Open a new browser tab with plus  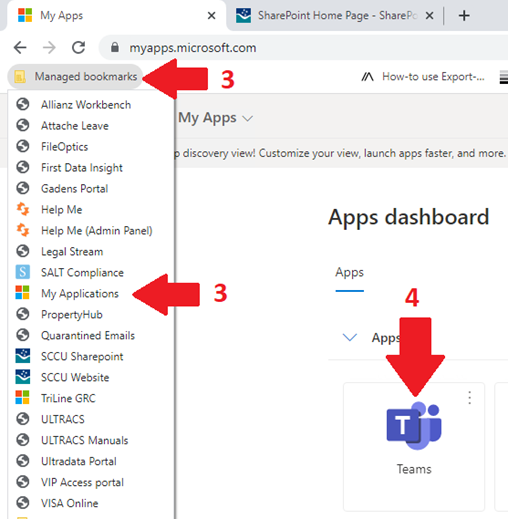[464, 15]
